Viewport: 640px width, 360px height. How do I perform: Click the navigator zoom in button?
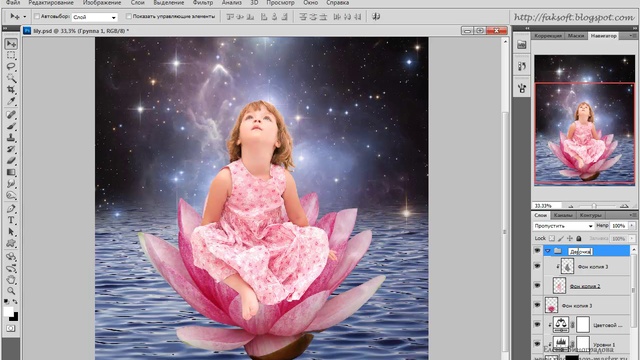tap(624, 206)
